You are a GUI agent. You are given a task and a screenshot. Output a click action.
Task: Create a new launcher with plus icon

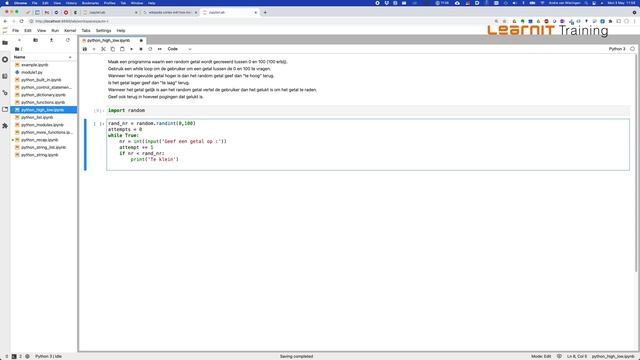19,40
